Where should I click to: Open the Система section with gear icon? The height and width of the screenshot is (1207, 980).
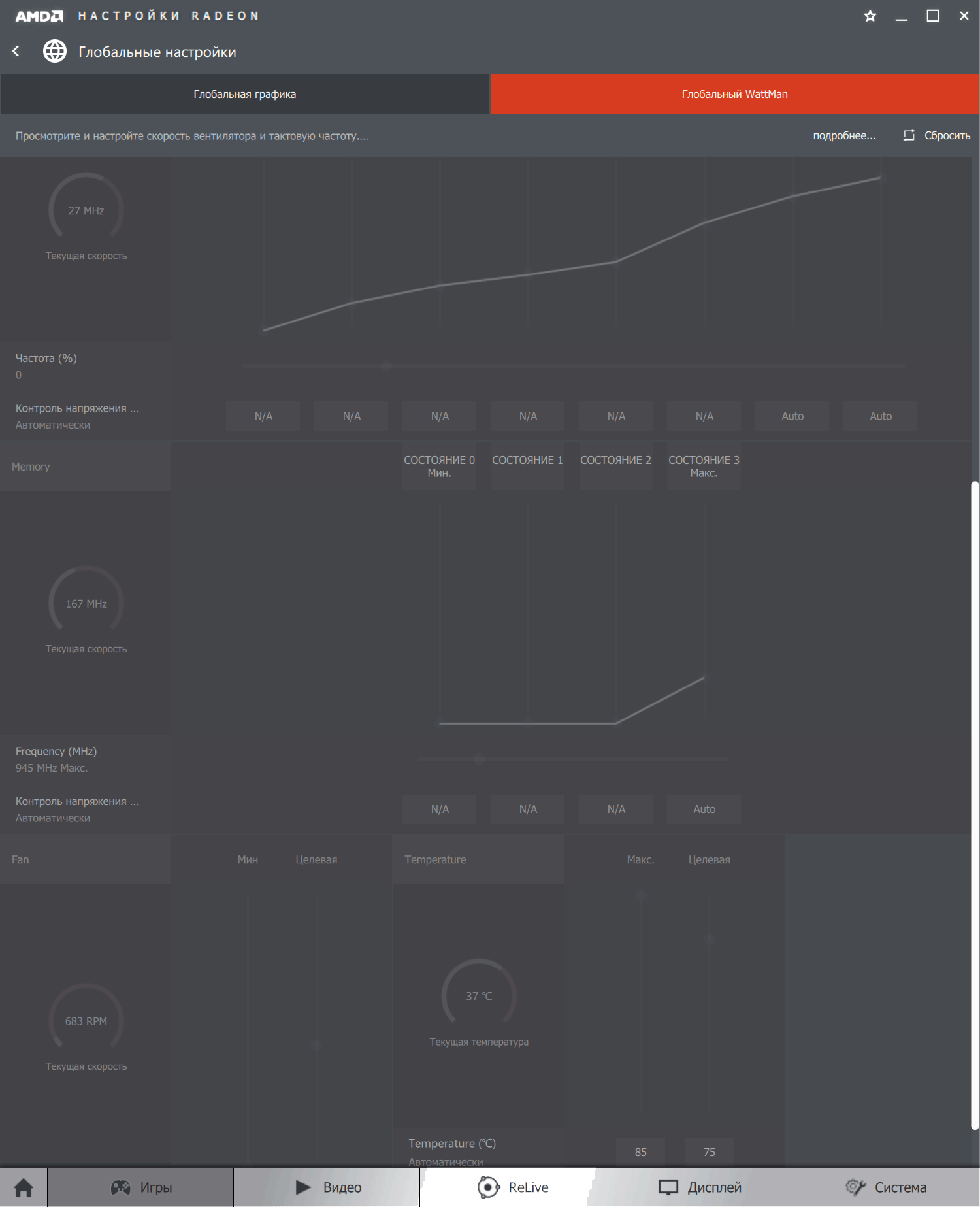pyautogui.click(x=886, y=1187)
